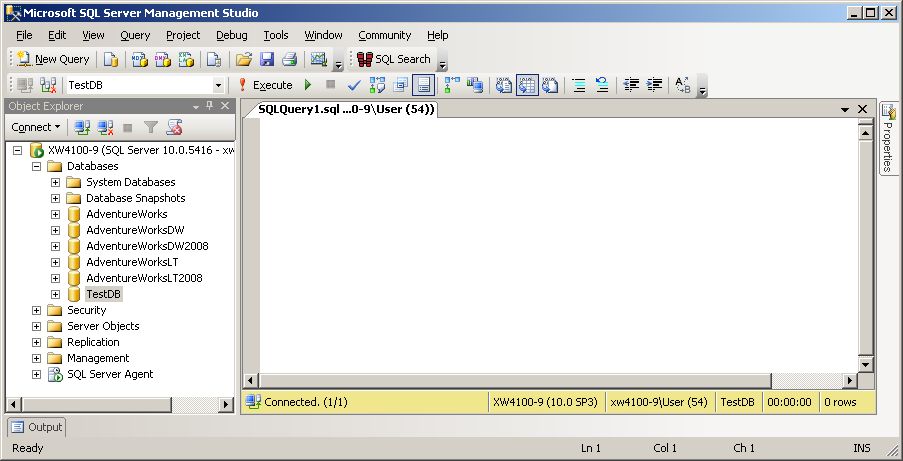This screenshot has height=461, width=903.
Task: Expand the SQL Server Agent node
Action: pos(36,375)
